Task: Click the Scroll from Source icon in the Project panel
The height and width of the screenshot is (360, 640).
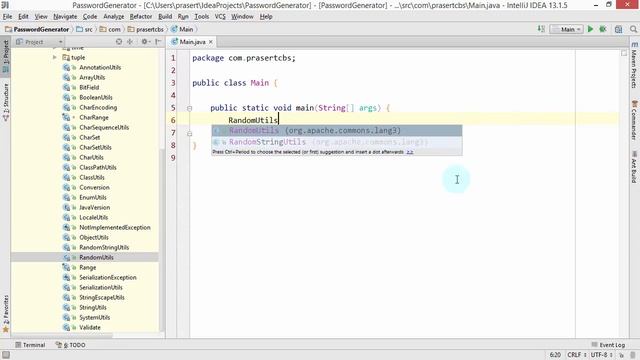Action: point(119,42)
